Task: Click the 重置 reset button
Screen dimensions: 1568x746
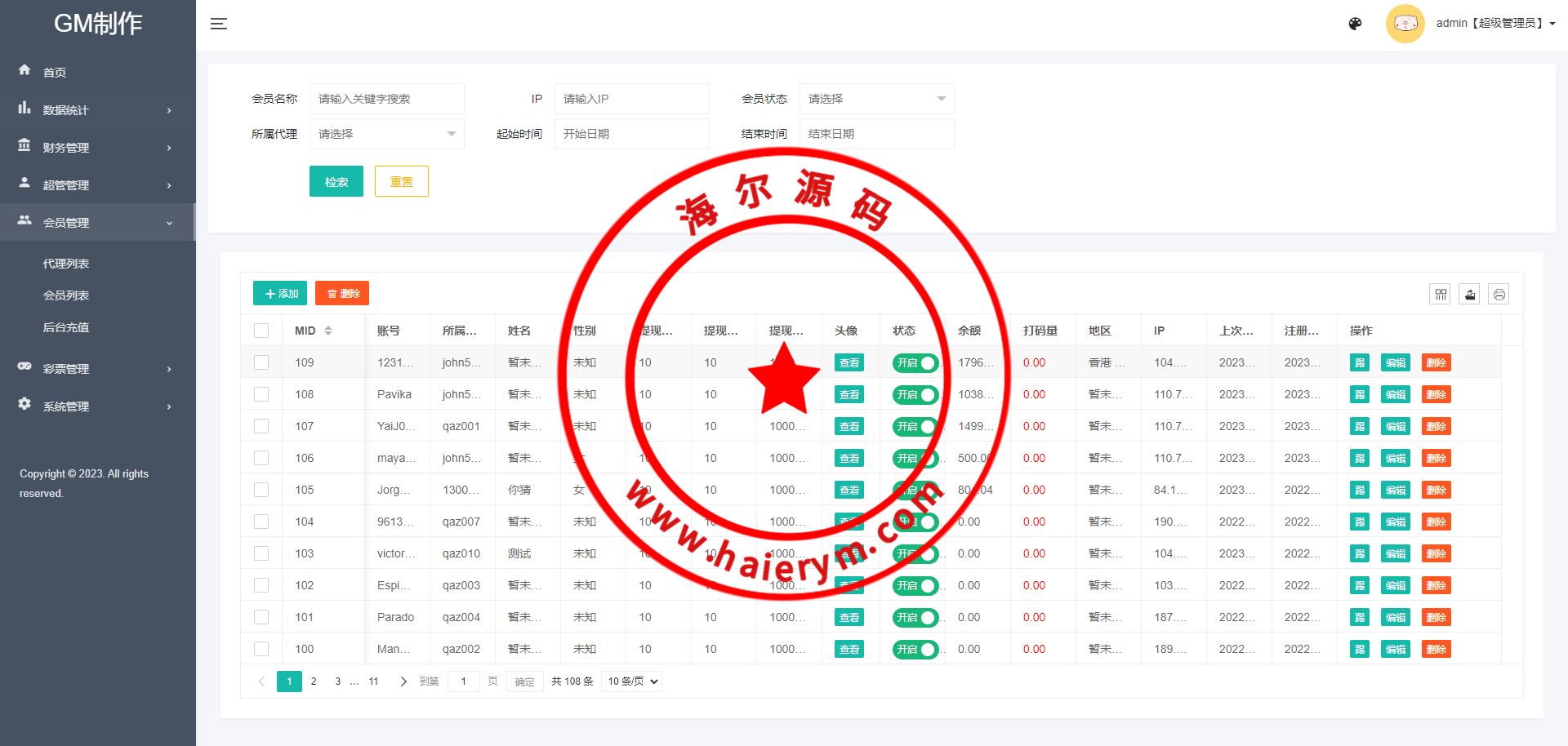Action: click(401, 181)
